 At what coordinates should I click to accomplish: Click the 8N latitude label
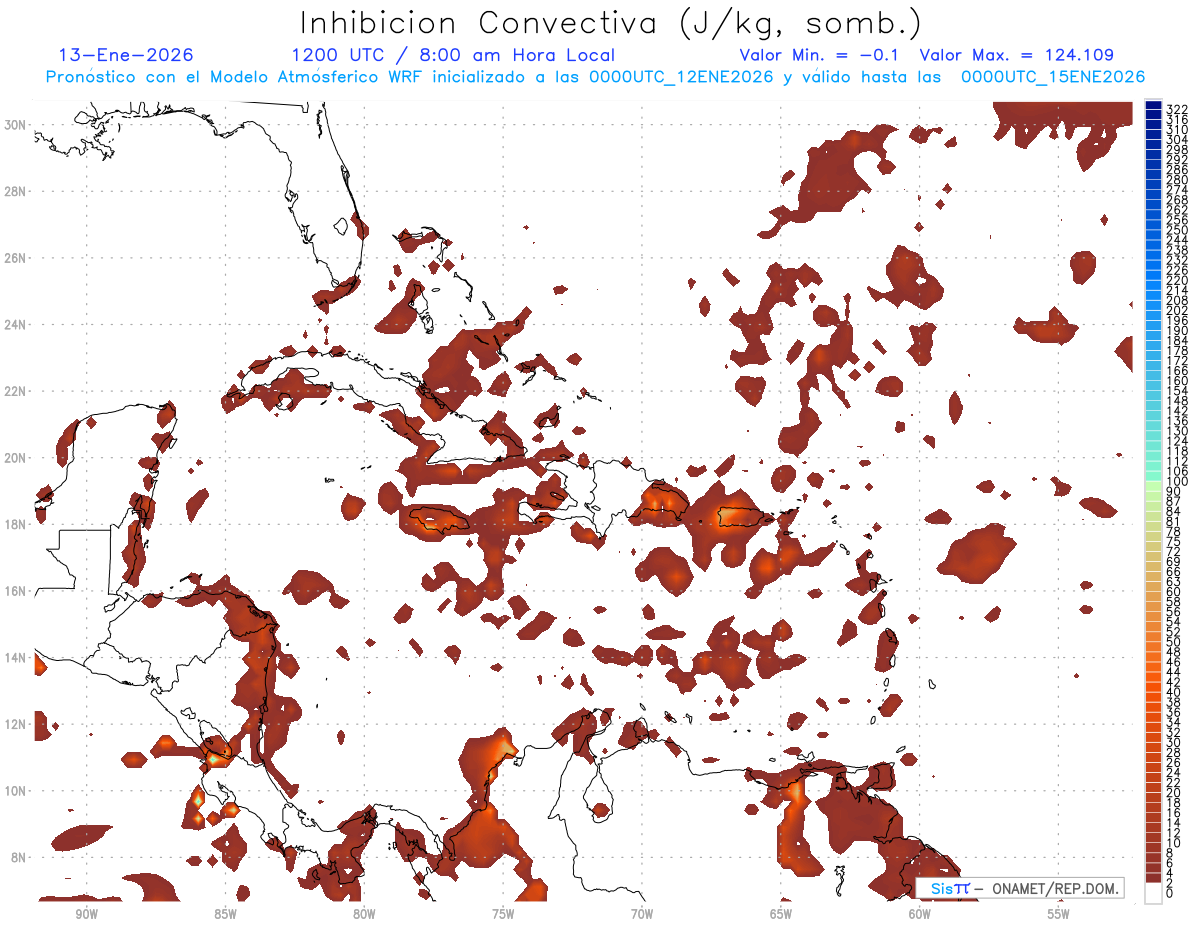coord(18,857)
